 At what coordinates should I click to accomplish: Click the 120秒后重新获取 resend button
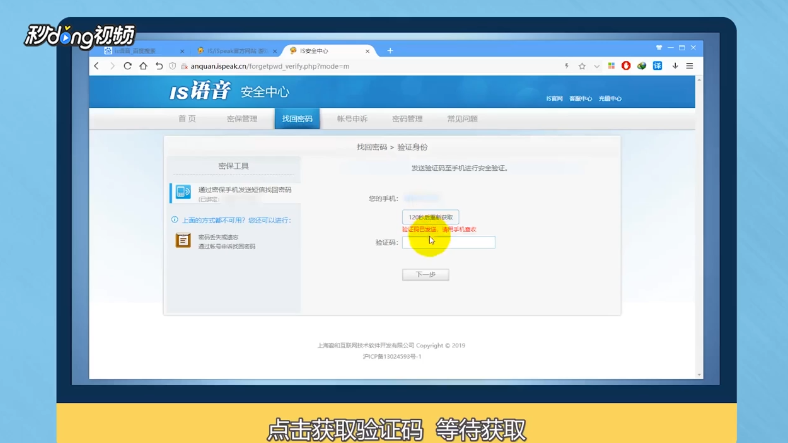point(431,217)
